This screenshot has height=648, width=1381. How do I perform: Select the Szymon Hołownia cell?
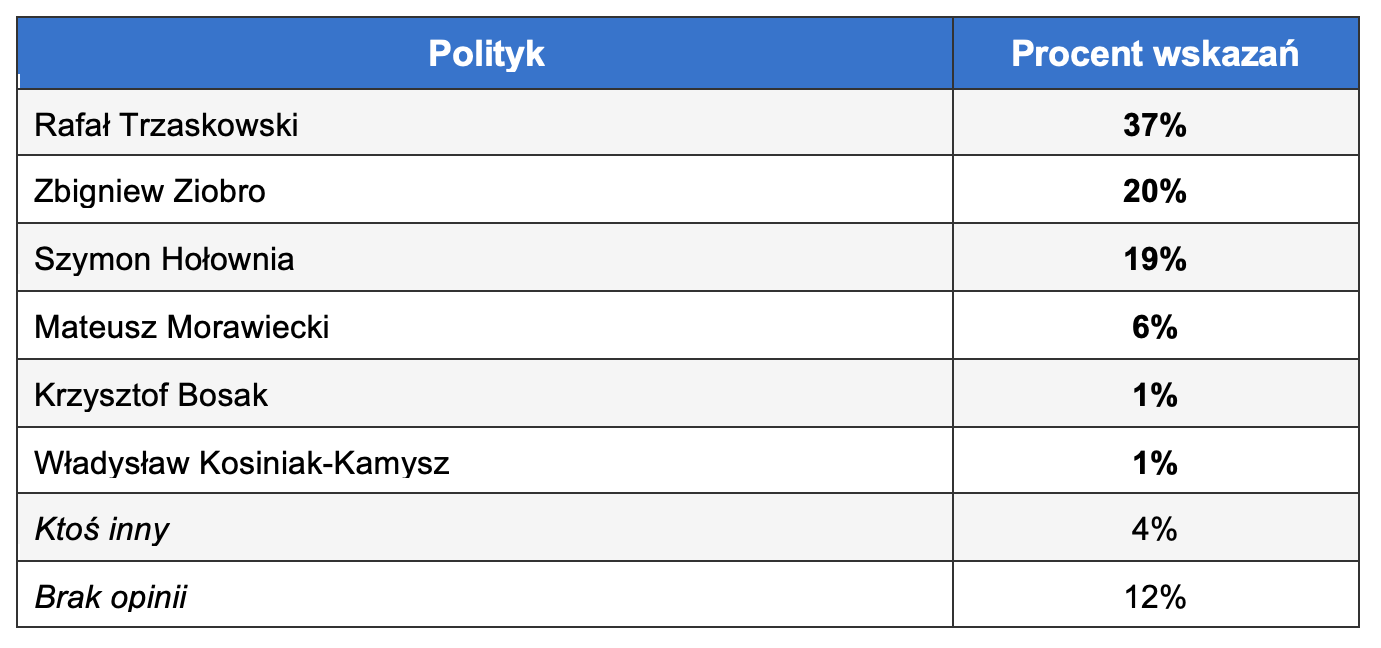coord(164,259)
